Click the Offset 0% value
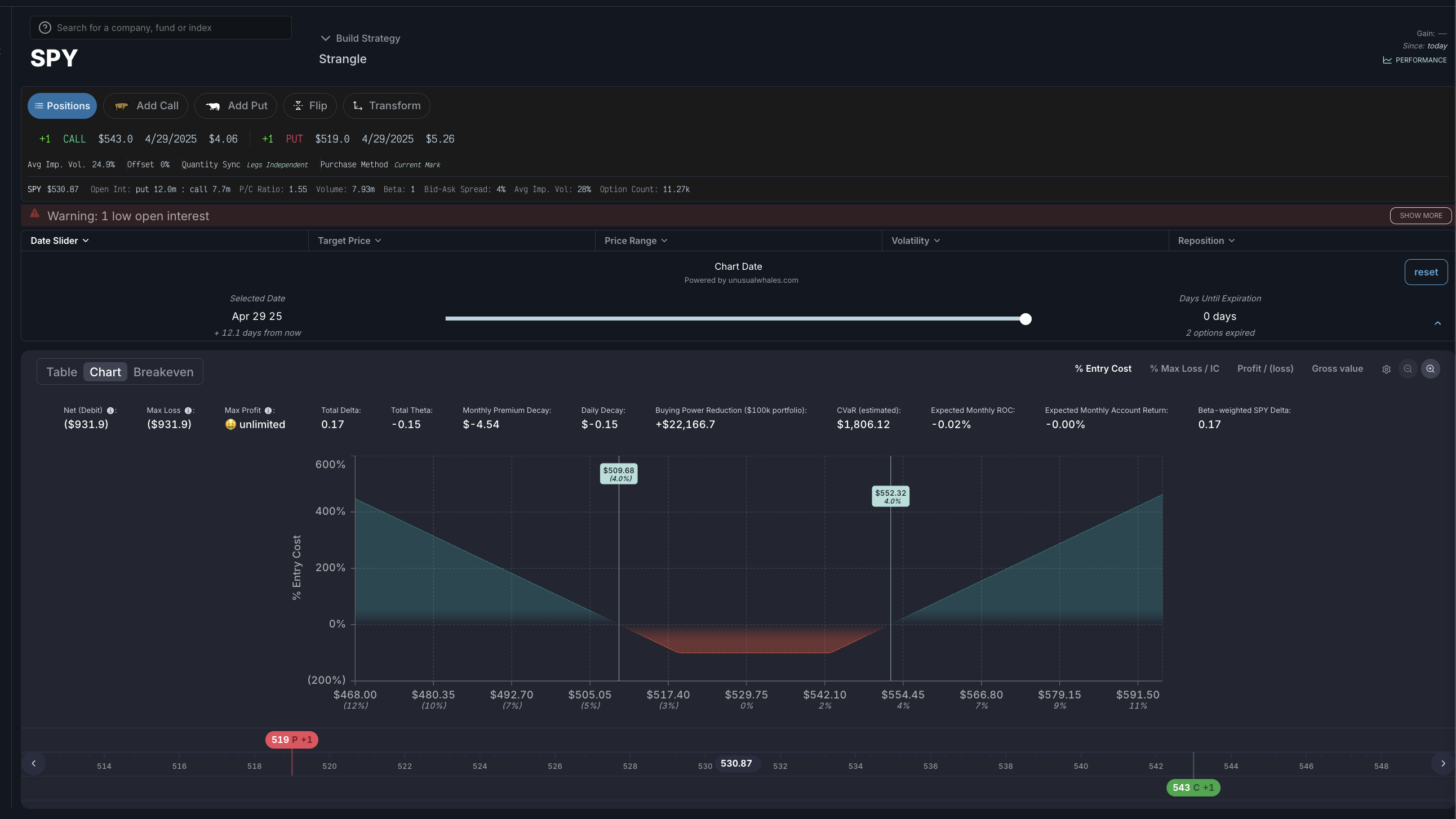The height and width of the screenshot is (819, 1456). 165,165
